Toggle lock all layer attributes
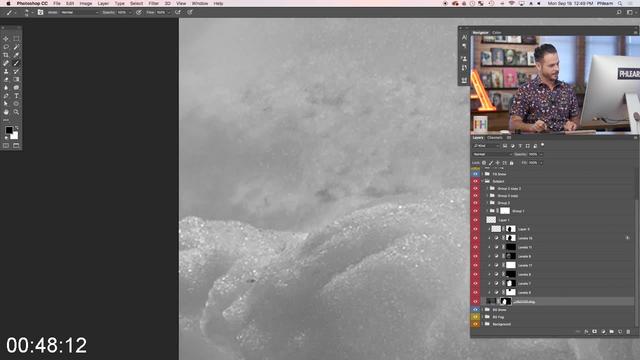 coord(511,163)
